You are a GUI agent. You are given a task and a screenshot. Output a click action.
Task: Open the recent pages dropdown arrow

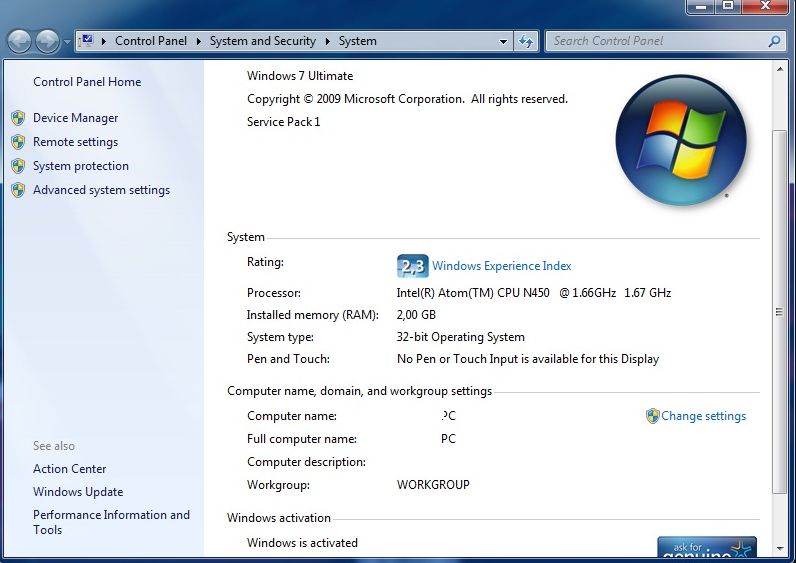pyautogui.click(x=67, y=42)
